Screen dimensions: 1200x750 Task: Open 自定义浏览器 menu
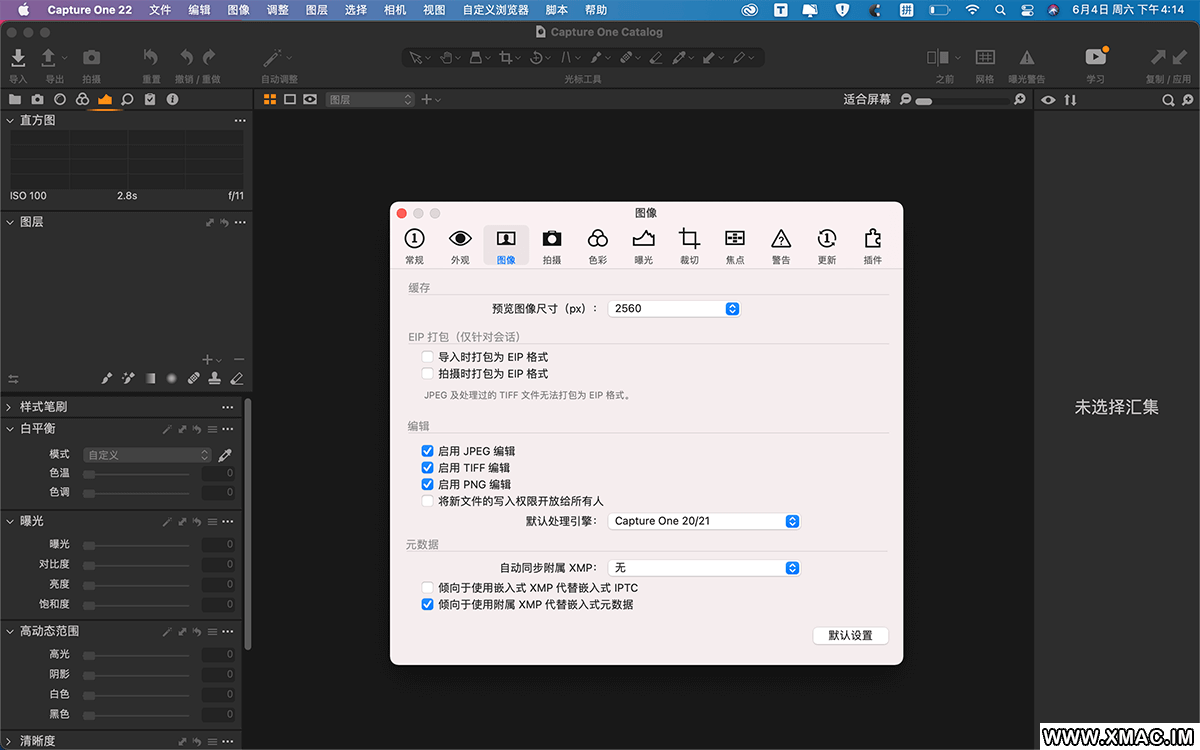(x=495, y=10)
